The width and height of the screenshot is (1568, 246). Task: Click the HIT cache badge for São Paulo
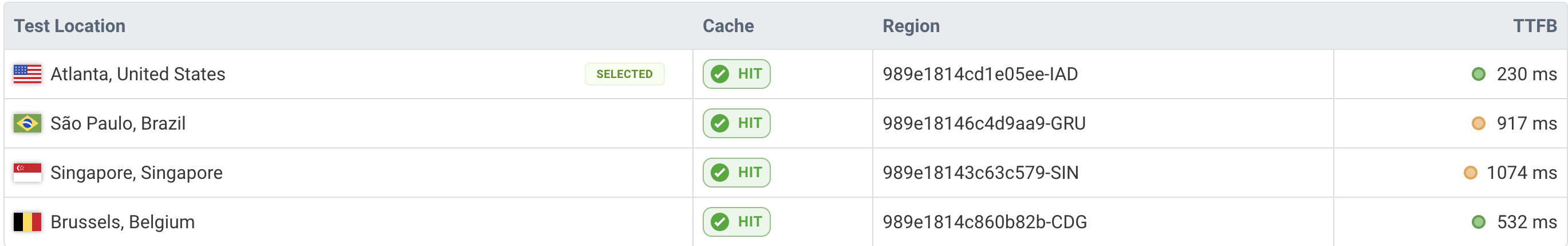[x=736, y=124]
